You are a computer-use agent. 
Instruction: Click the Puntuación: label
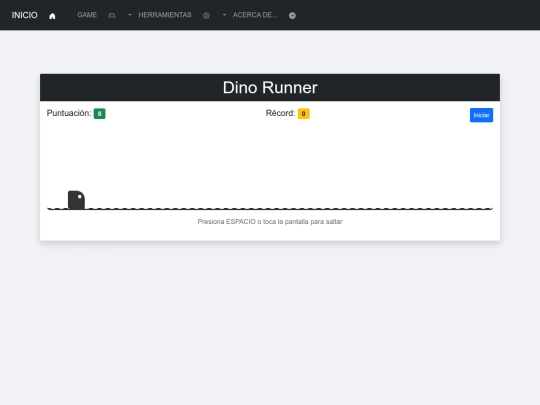[69, 113]
